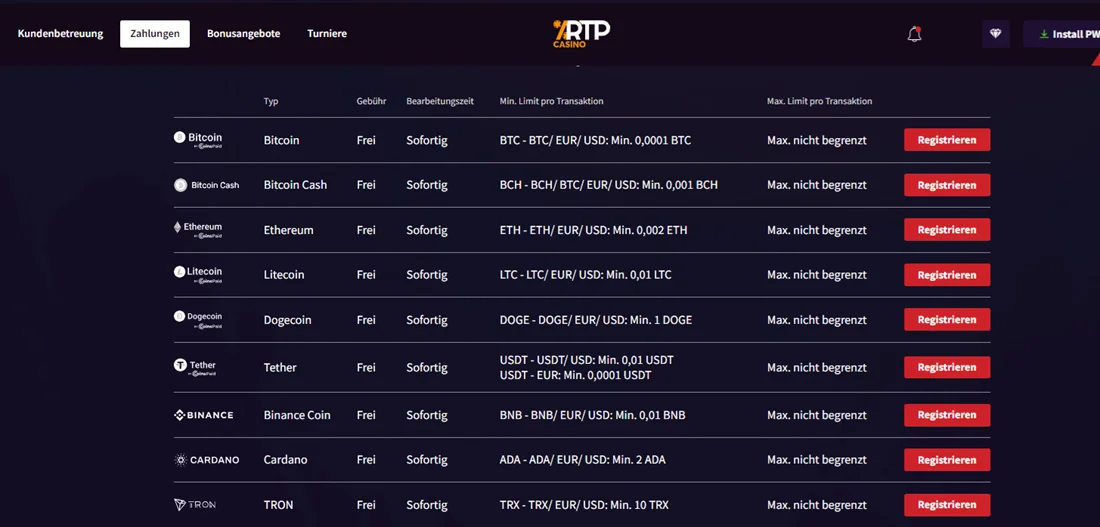Click the TRON logo
The image size is (1100, 527).
[x=195, y=505]
